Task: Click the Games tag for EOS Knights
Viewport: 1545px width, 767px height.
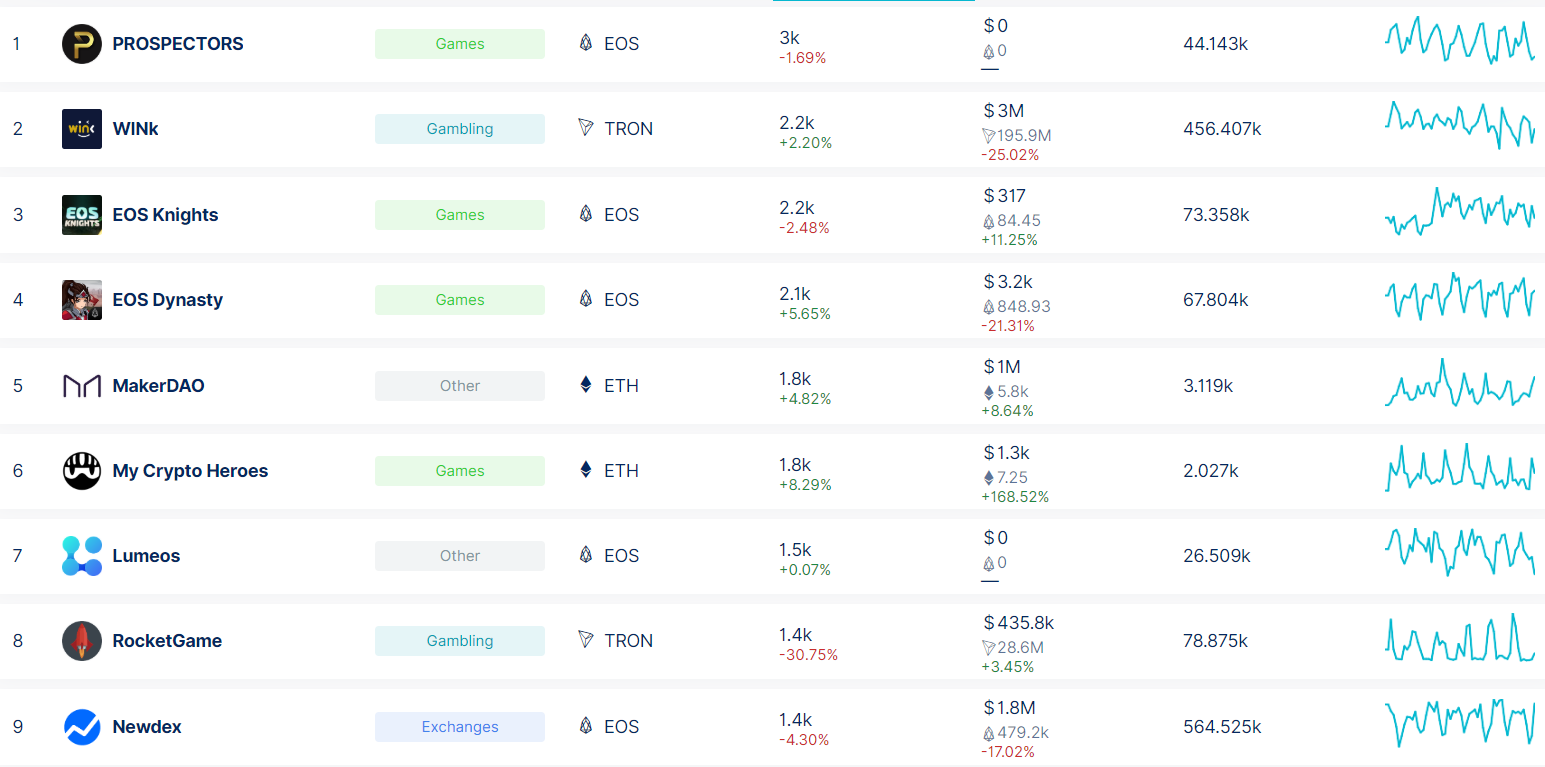Action: tap(459, 215)
